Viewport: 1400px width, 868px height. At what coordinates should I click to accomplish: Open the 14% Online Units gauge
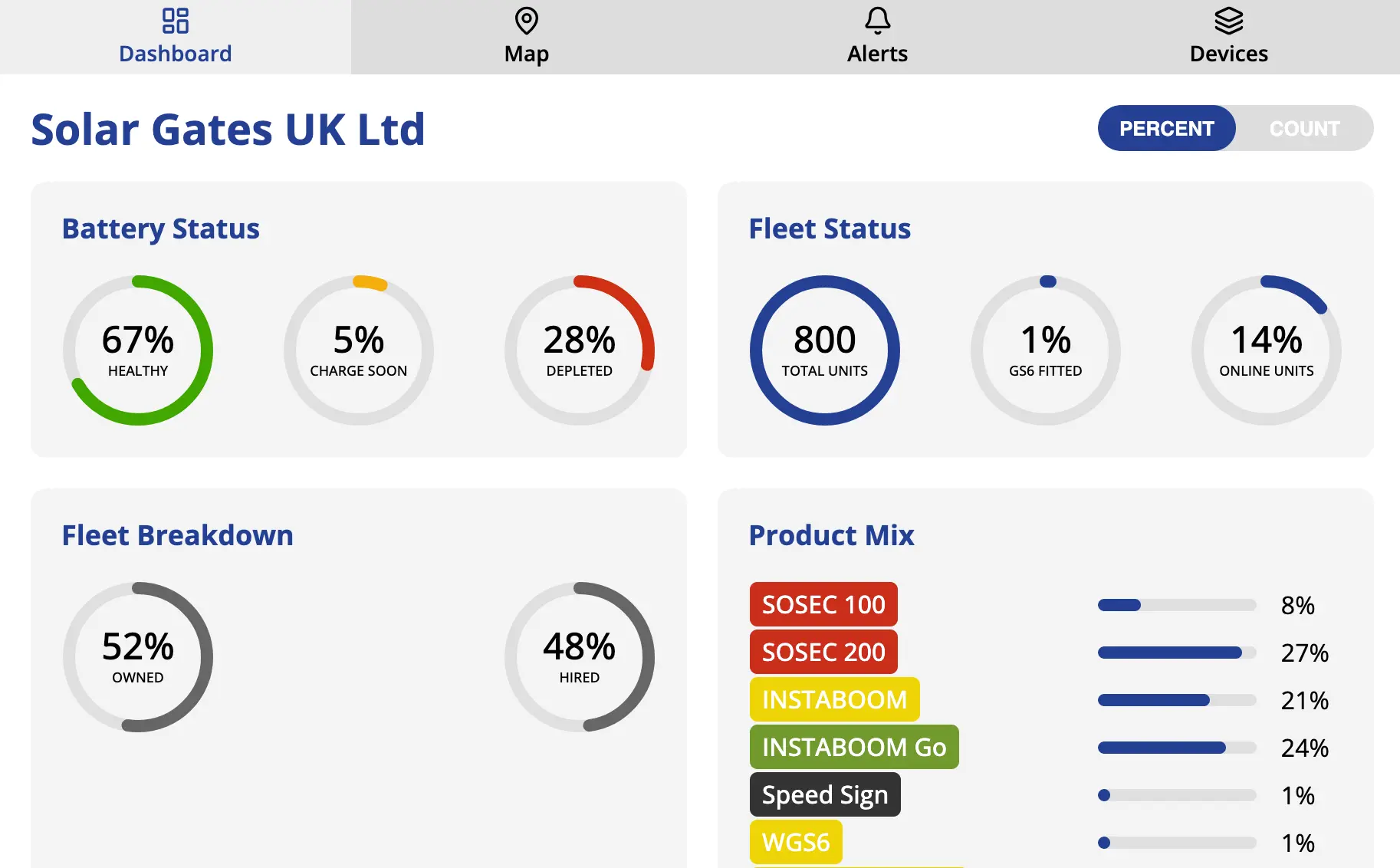1267,350
